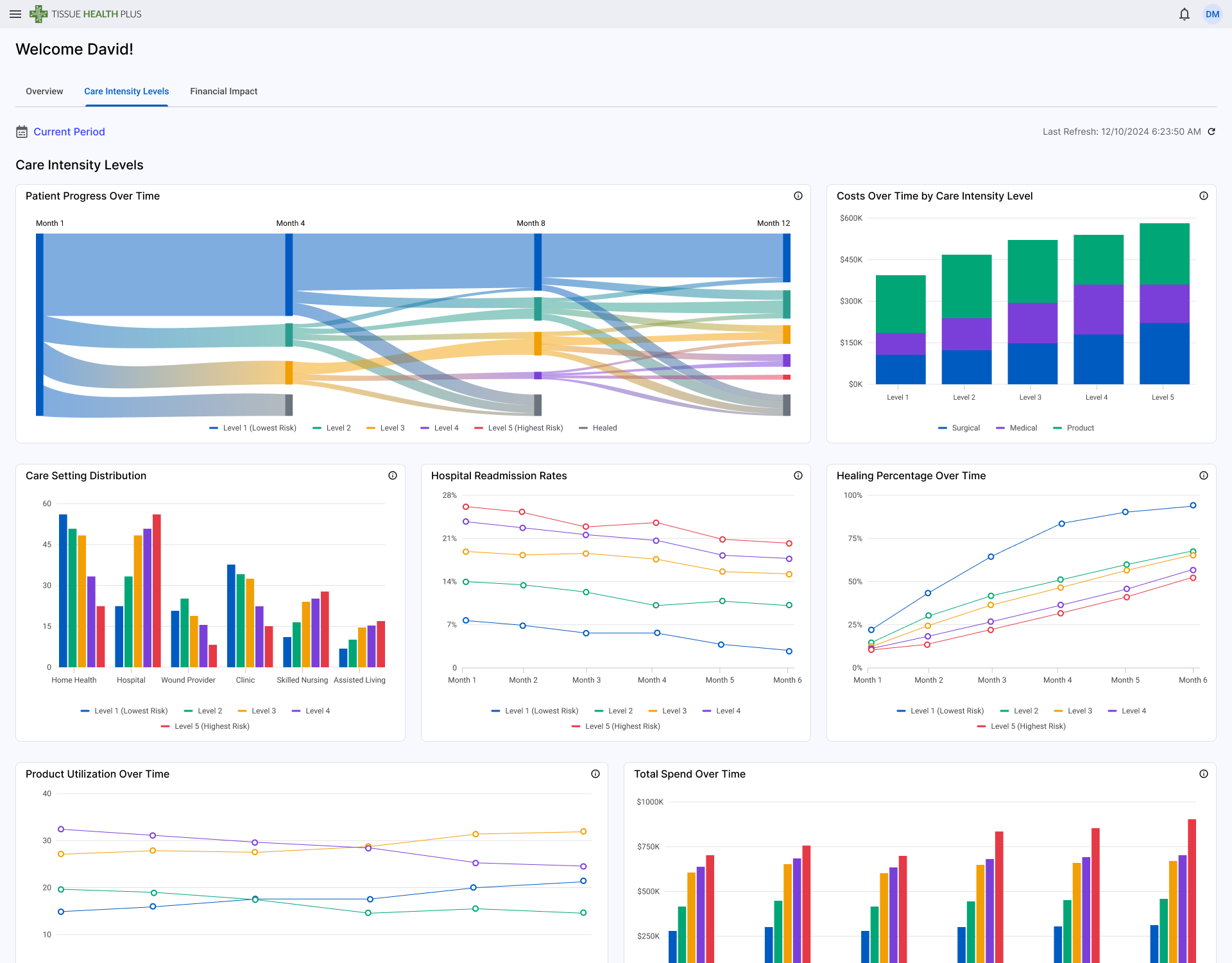The image size is (1232, 963).
Task: Click the Tissue Health Plus logo
Action: 85,14
